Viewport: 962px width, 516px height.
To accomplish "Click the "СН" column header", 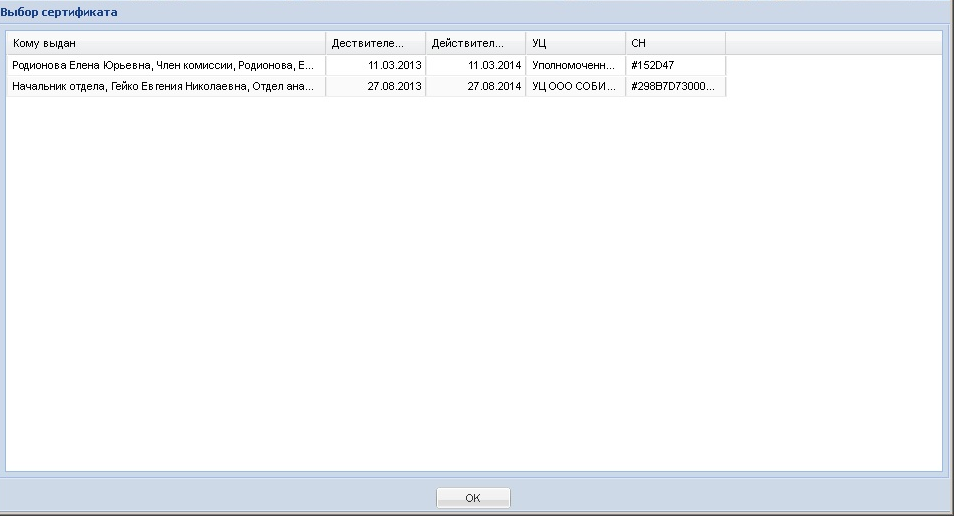I will 675,43.
